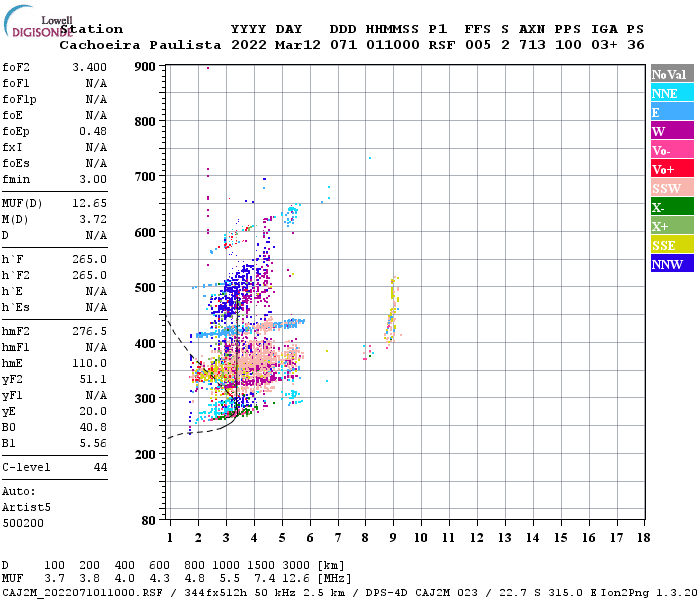Select the SSW salmon legend swatch
The width and height of the screenshot is (700, 600).
click(x=672, y=188)
